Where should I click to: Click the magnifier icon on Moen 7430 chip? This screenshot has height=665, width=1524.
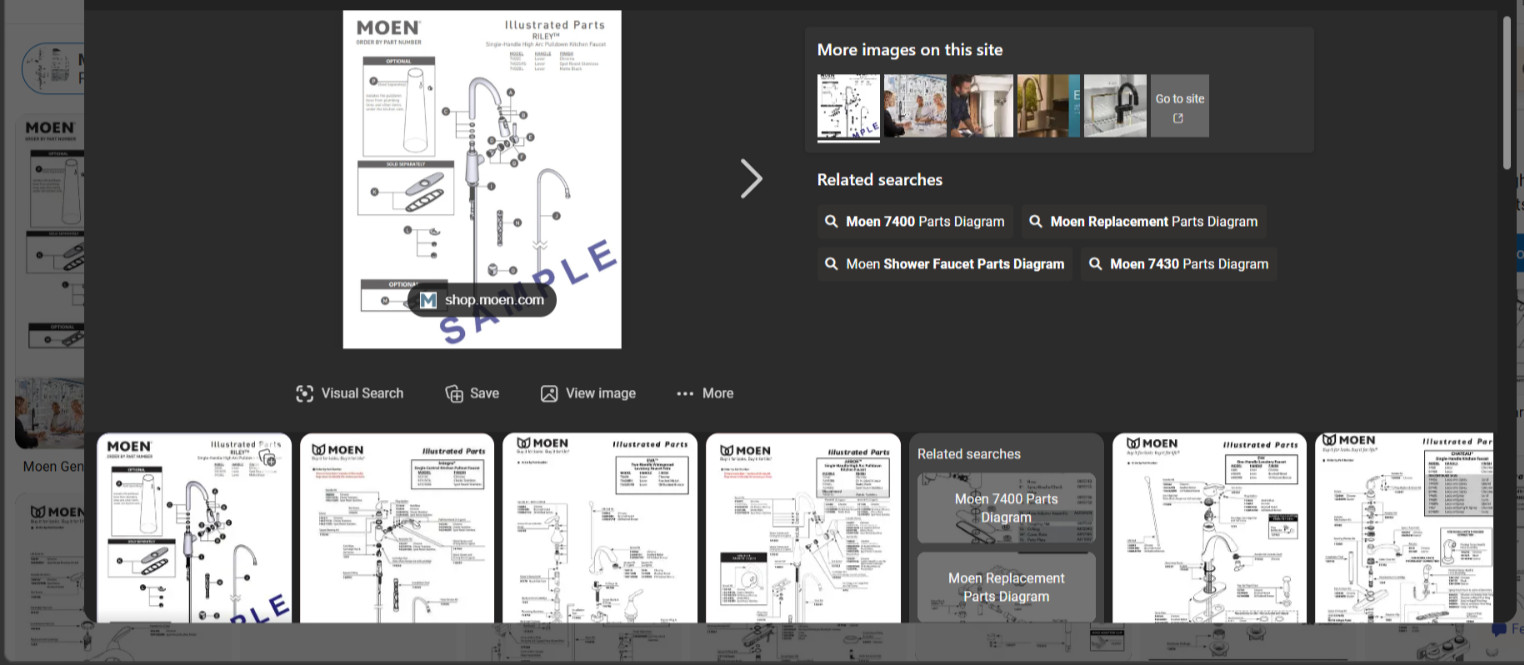(1096, 264)
